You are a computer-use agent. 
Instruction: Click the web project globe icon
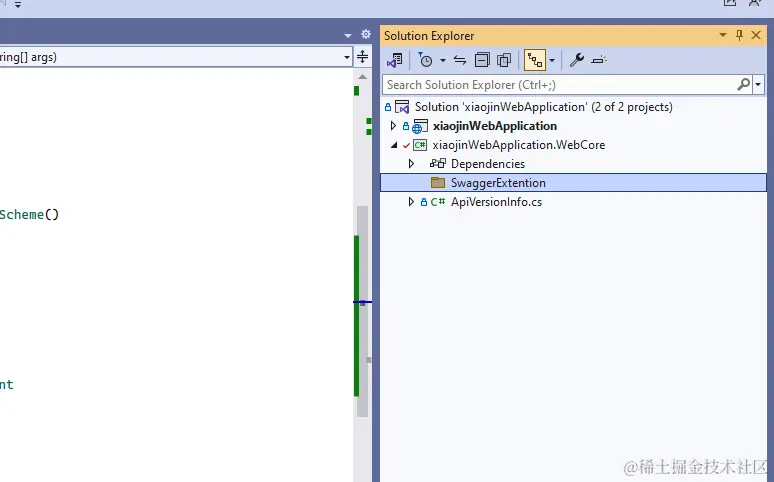click(420, 126)
